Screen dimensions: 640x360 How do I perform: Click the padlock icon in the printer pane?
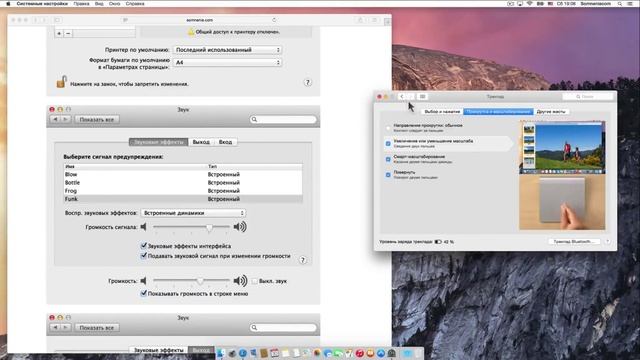(62, 82)
